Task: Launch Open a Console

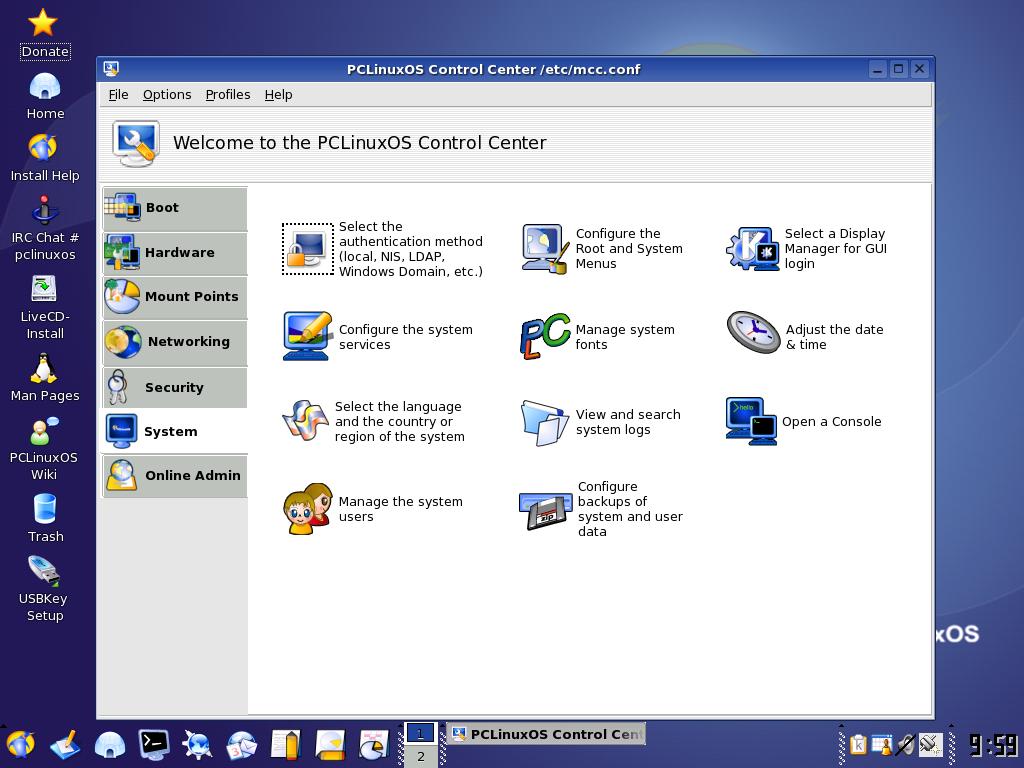Action: (804, 421)
